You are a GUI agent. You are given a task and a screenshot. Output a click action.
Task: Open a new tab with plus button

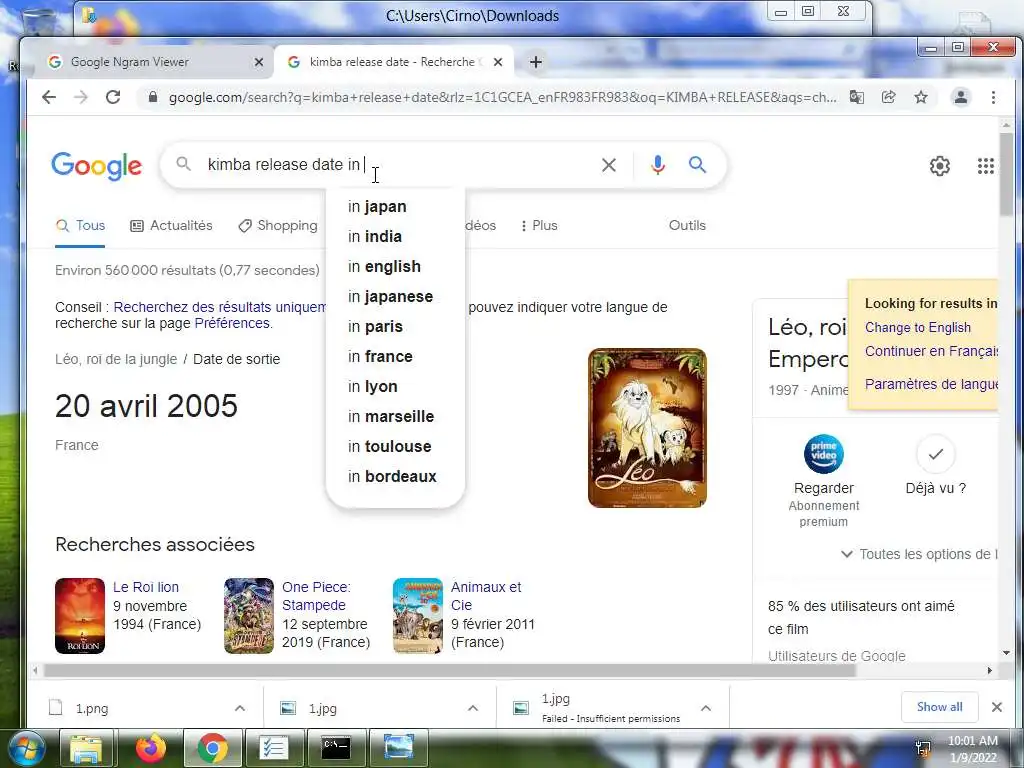tap(536, 62)
